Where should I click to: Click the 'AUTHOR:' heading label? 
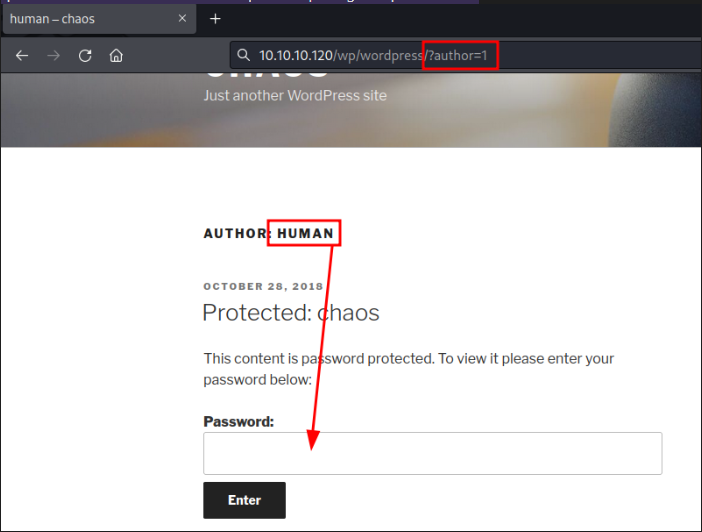(237, 234)
